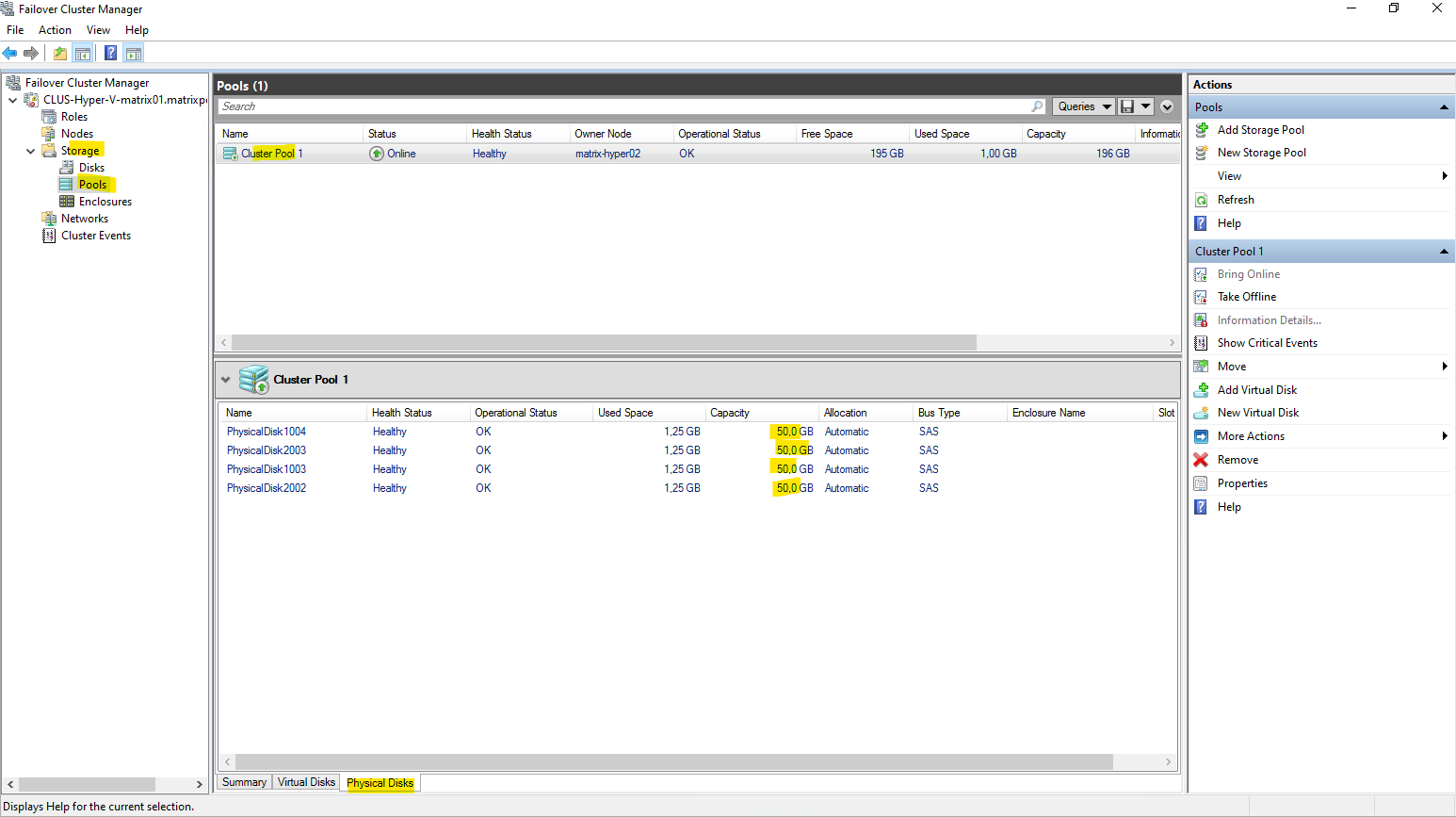Viewport: 1456px width, 817px height.
Task: Click the pools list horizontal scrollbar
Action: click(x=603, y=342)
